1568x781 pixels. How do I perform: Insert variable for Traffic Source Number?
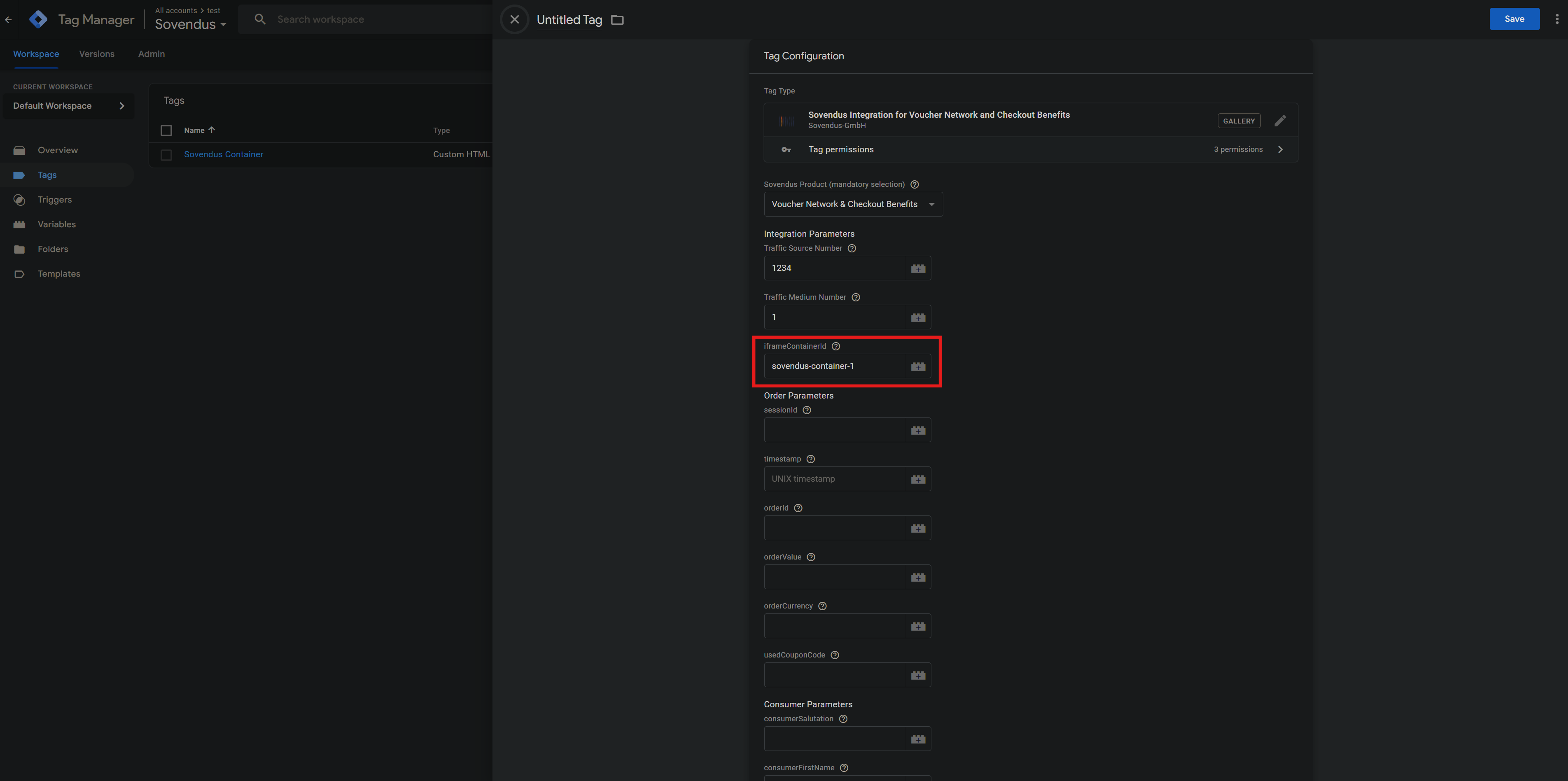tap(918, 268)
